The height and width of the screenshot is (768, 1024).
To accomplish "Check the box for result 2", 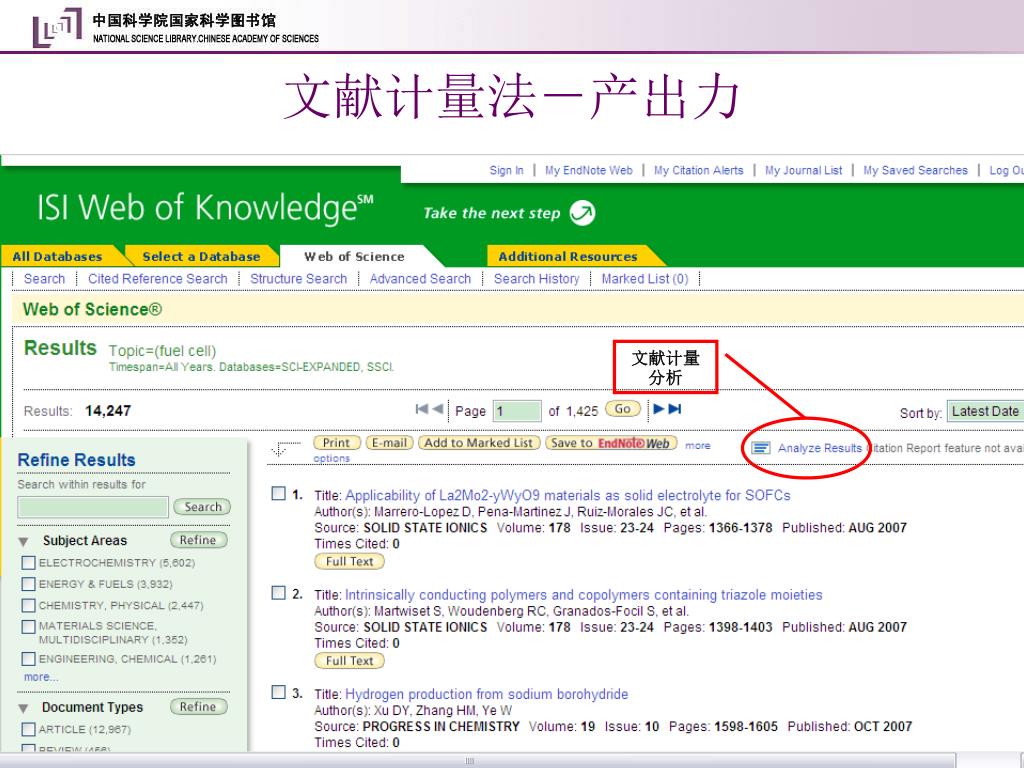I will point(279,592).
